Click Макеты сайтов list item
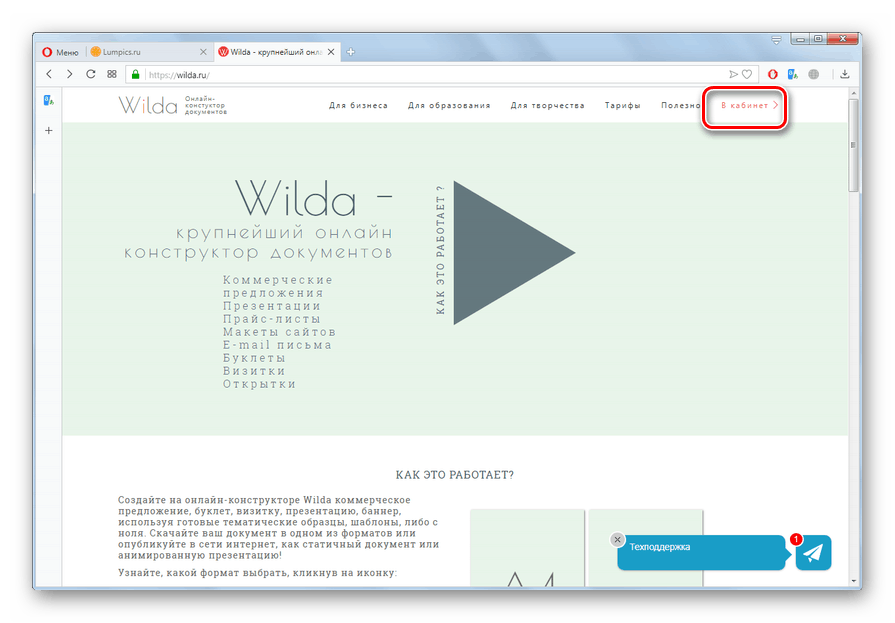The width and height of the screenshot is (895, 623). point(279,332)
